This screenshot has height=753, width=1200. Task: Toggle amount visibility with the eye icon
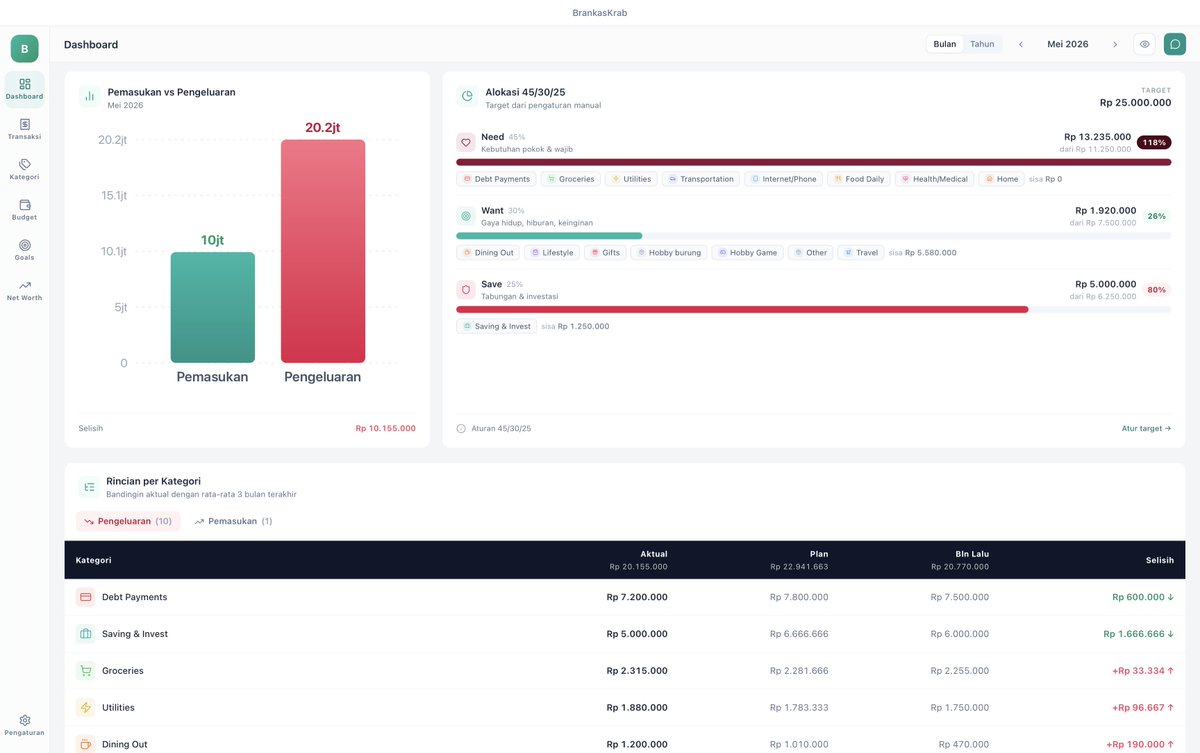tap(1145, 44)
